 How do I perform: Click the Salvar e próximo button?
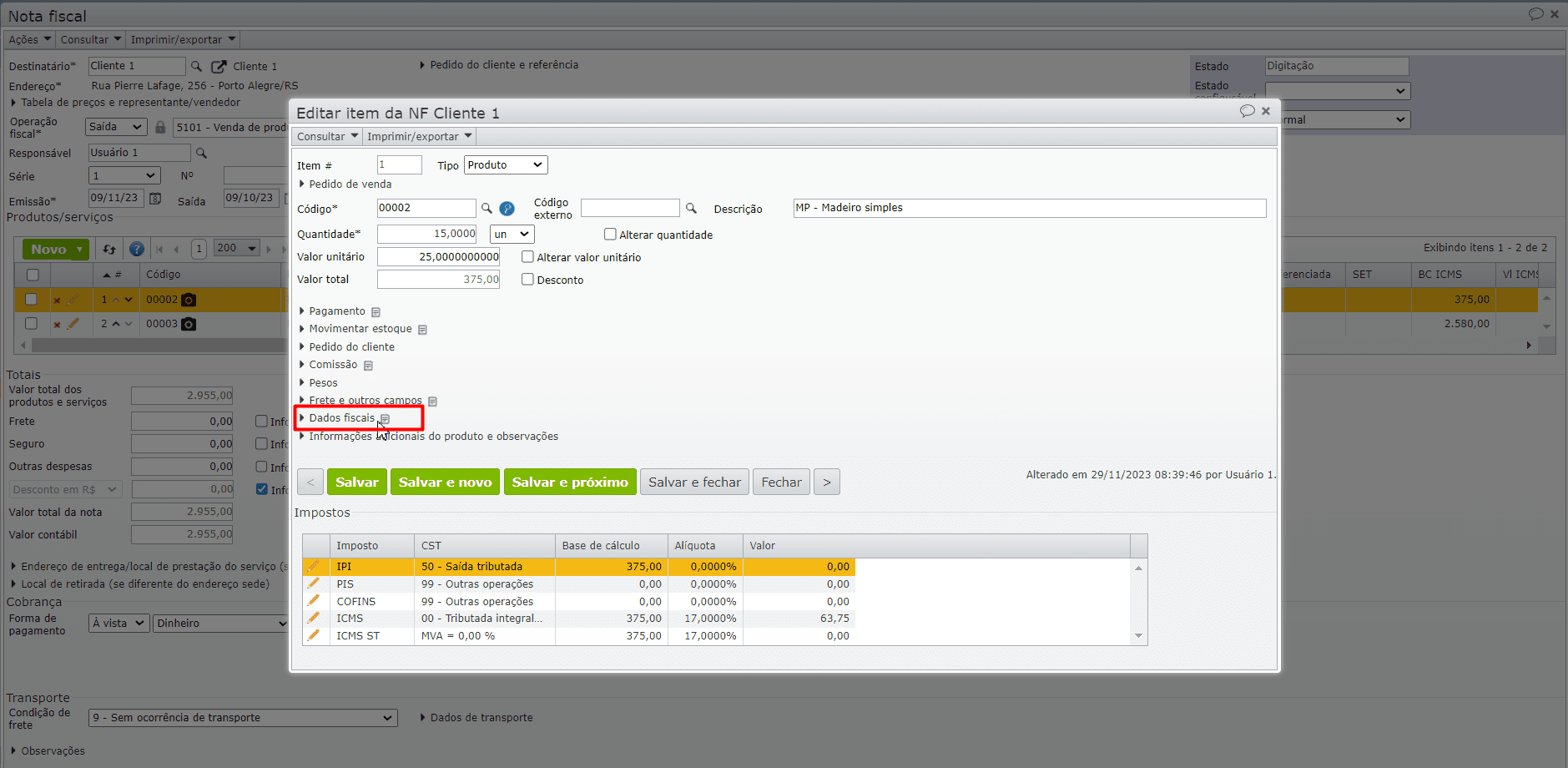point(569,482)
